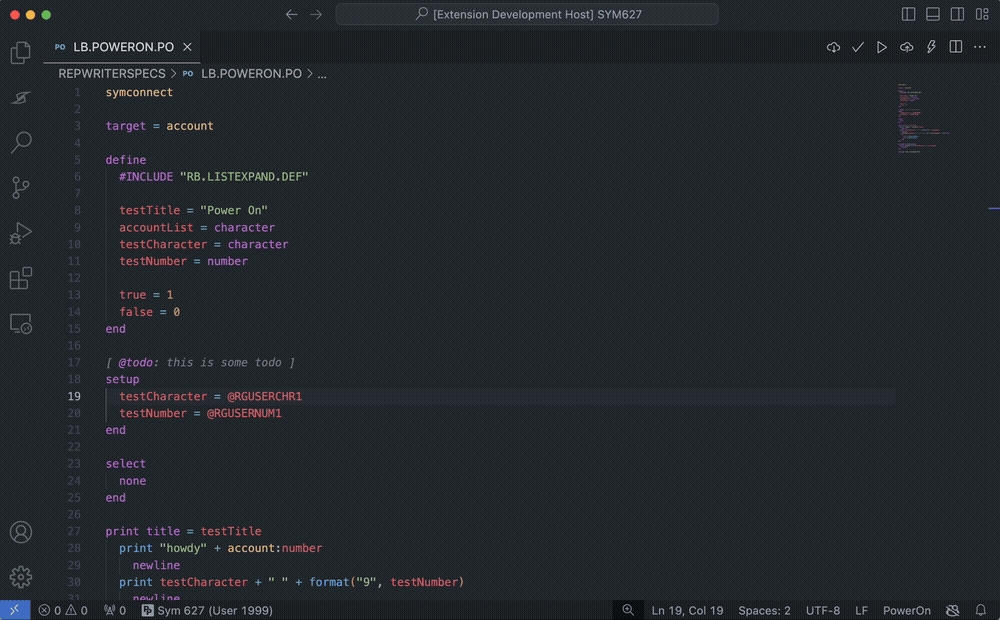The width and height of the screenshot is (1000, 620).
Task: Open the Search view in activity bar
Action: (x=21, y=142)
